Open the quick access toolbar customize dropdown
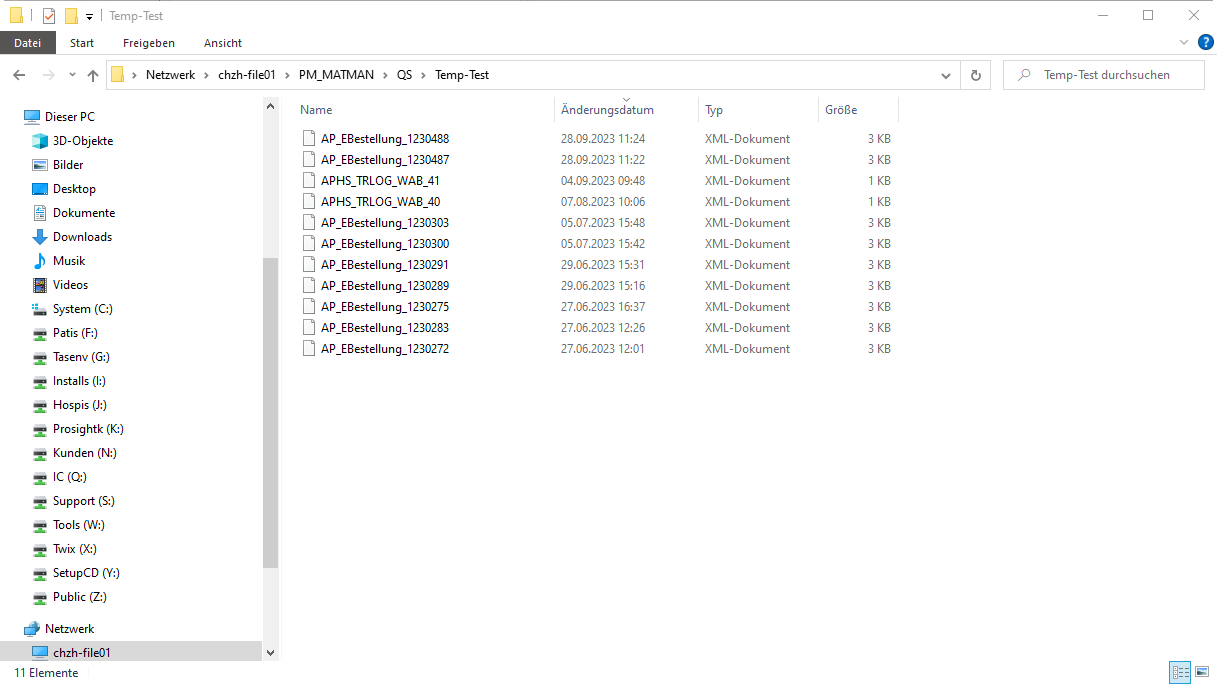1217x684 pixels. (x=89, y=17)
